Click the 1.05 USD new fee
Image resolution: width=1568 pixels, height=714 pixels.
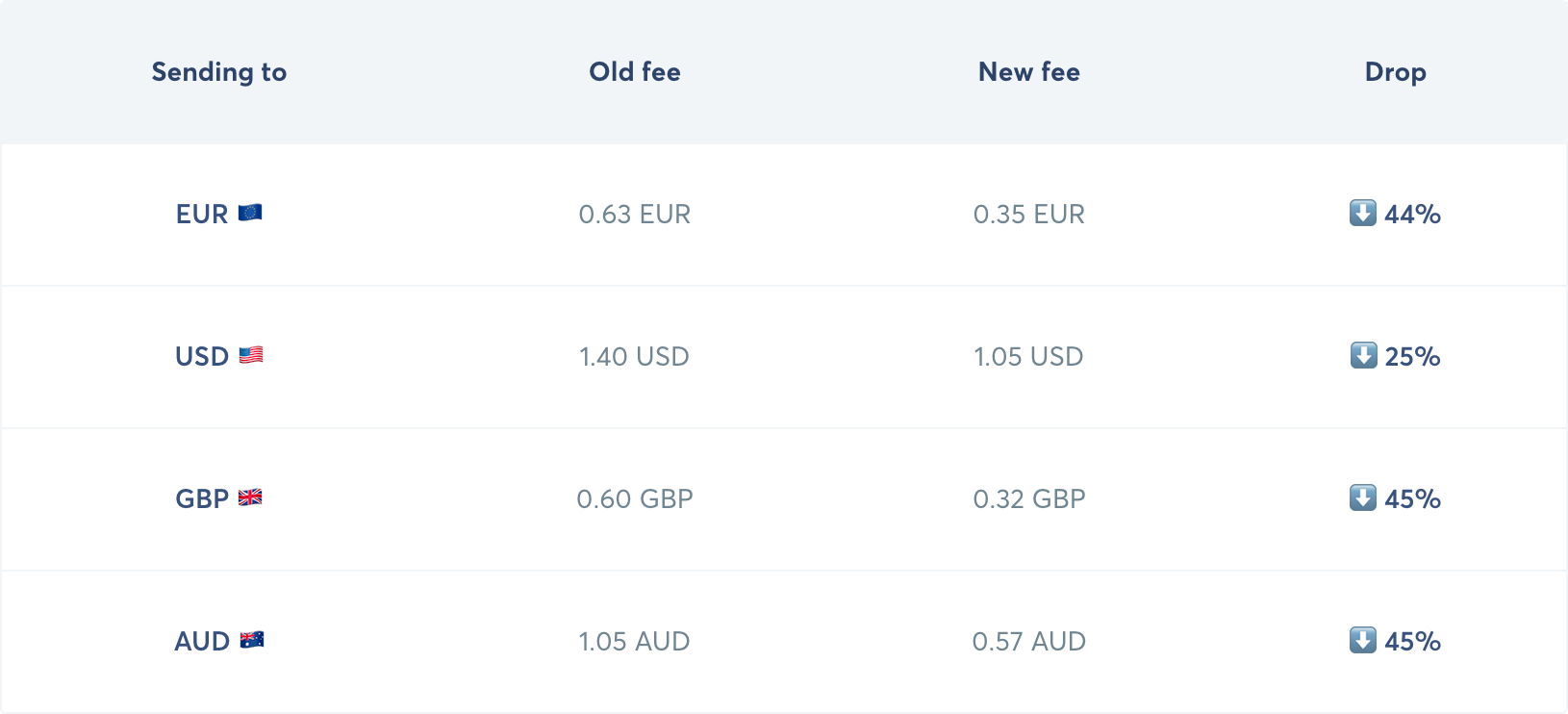(x=1028, y=356)
